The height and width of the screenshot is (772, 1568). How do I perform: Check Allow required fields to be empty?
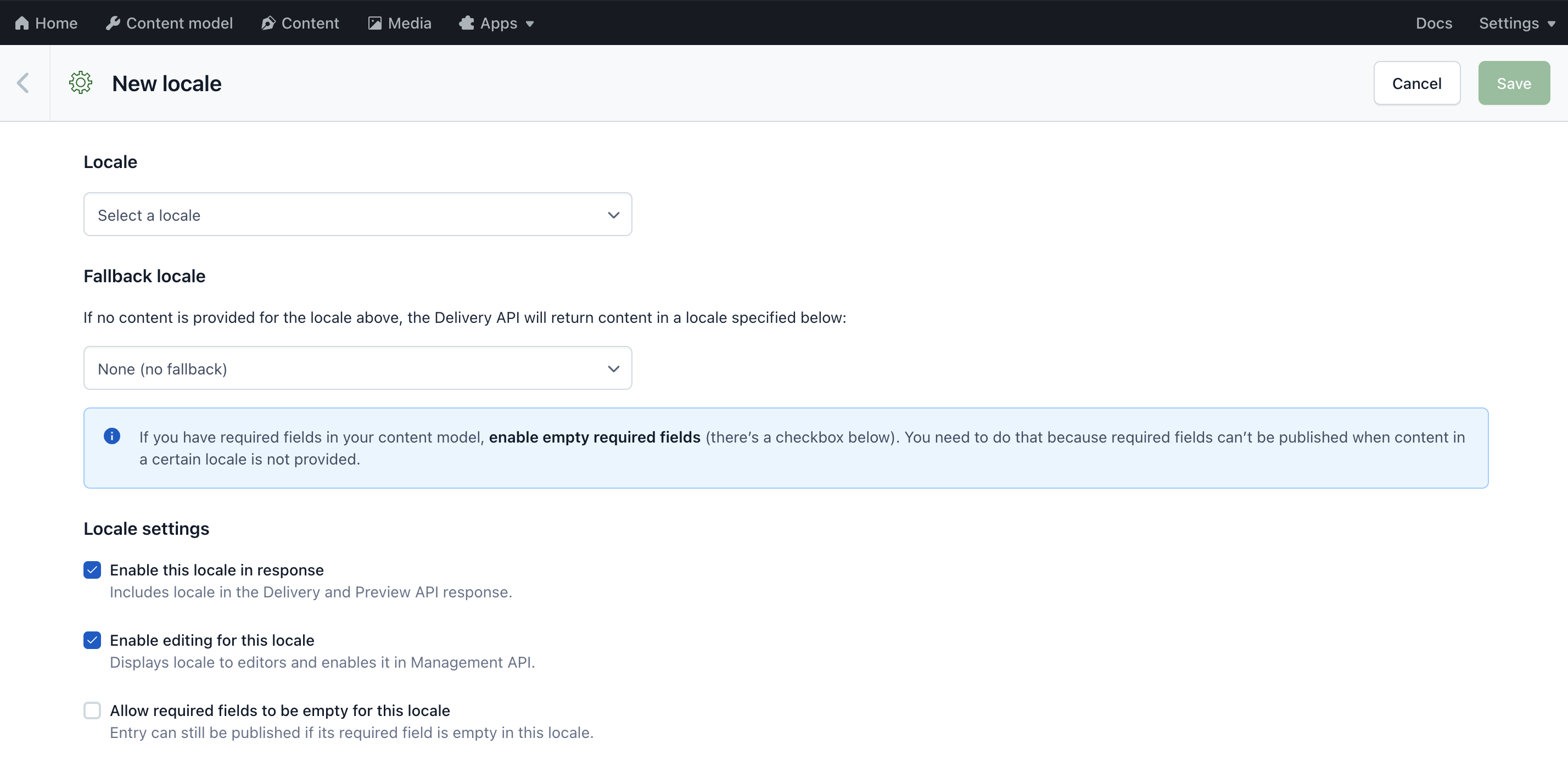(x=92, y=711)
